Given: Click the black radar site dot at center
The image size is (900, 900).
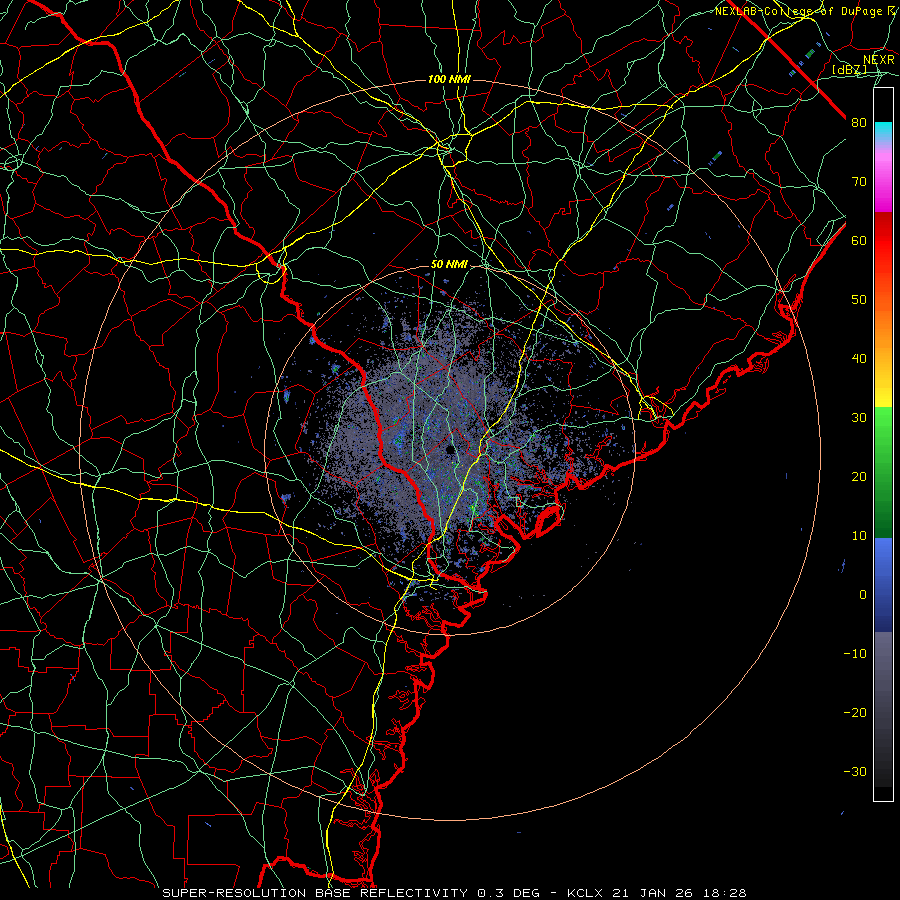Looking at the screenshot, I should 450,449.
